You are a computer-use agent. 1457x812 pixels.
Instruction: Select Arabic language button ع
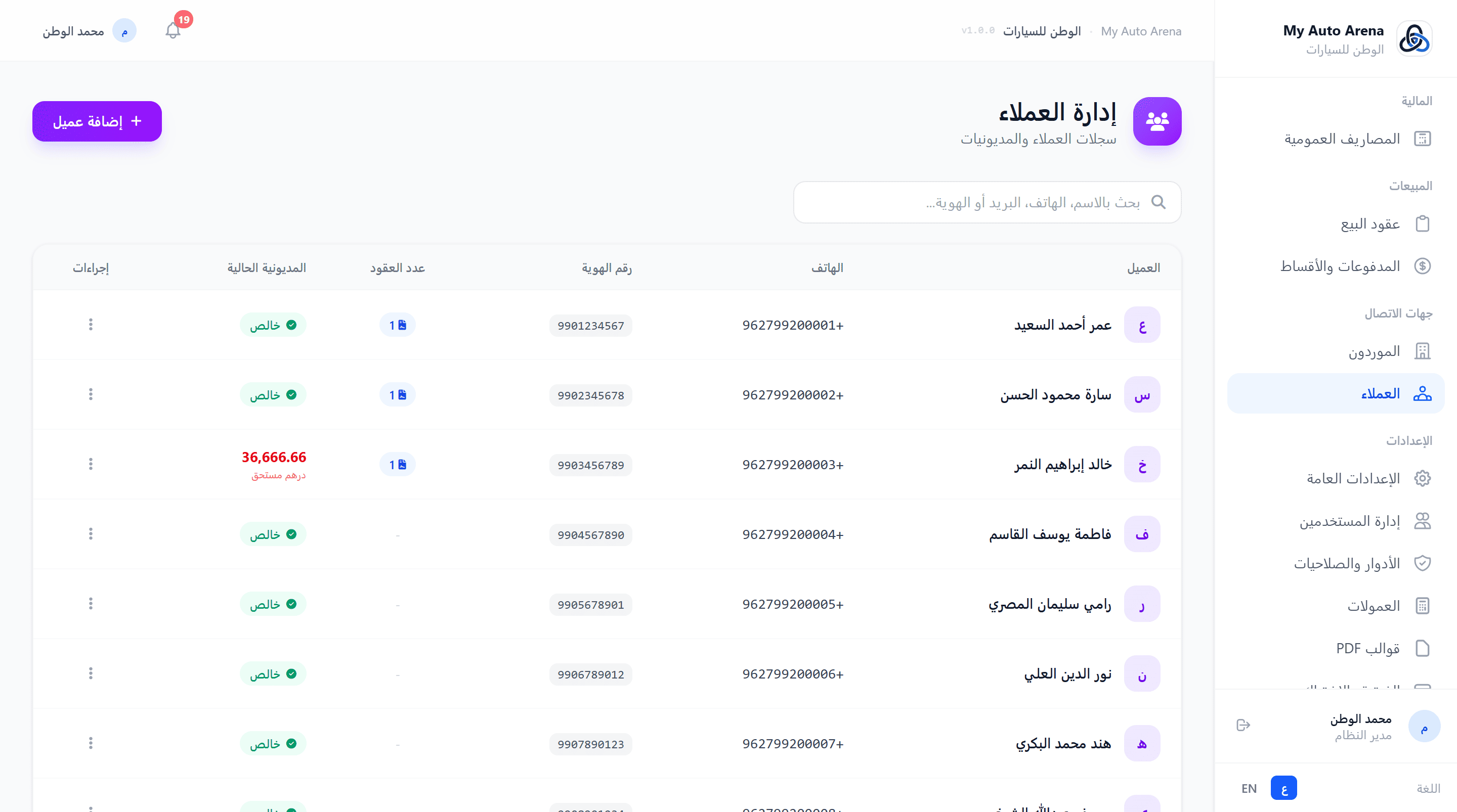pos(1283,788)
